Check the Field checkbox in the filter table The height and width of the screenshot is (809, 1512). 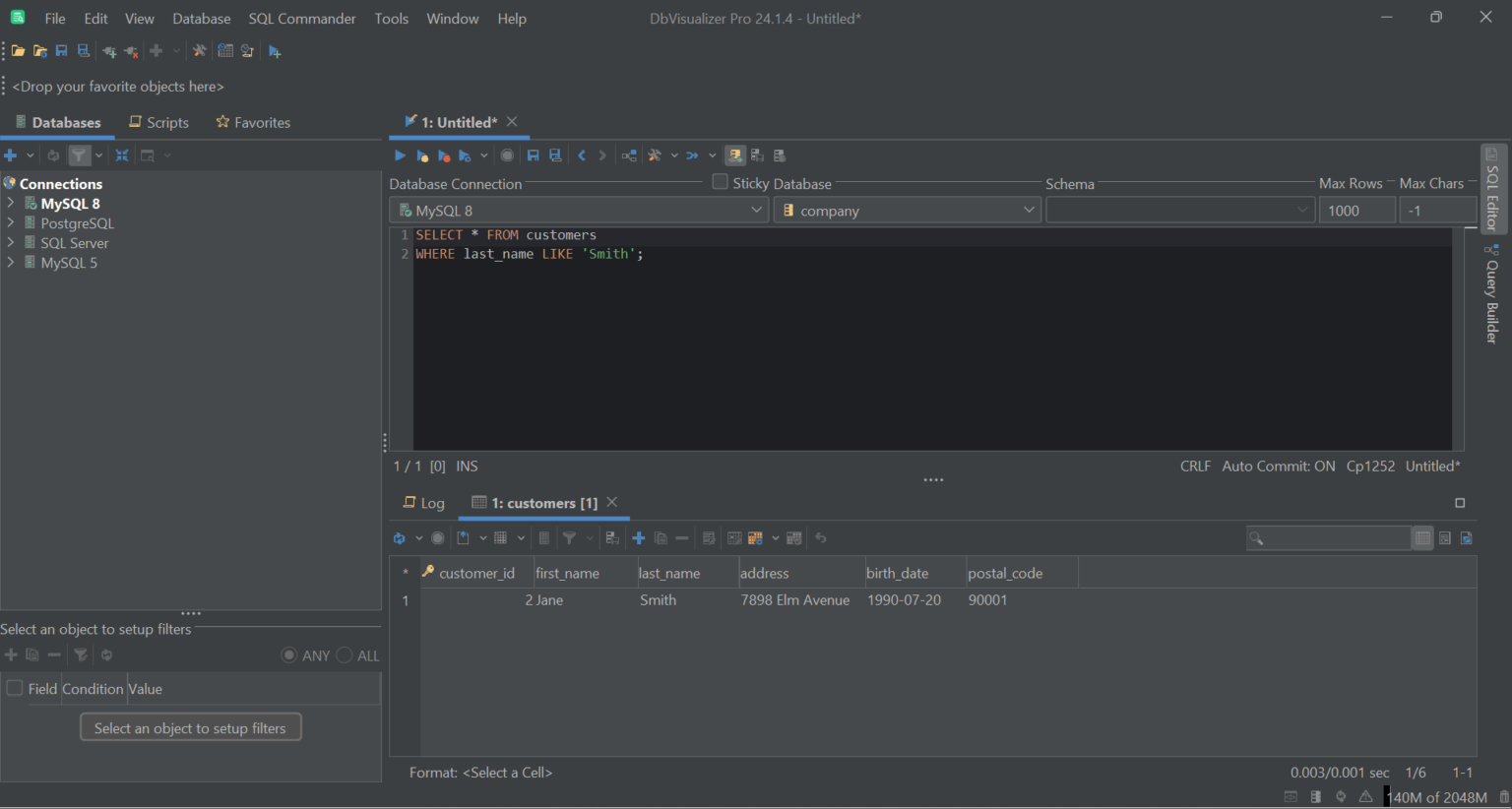coord(14,688)
